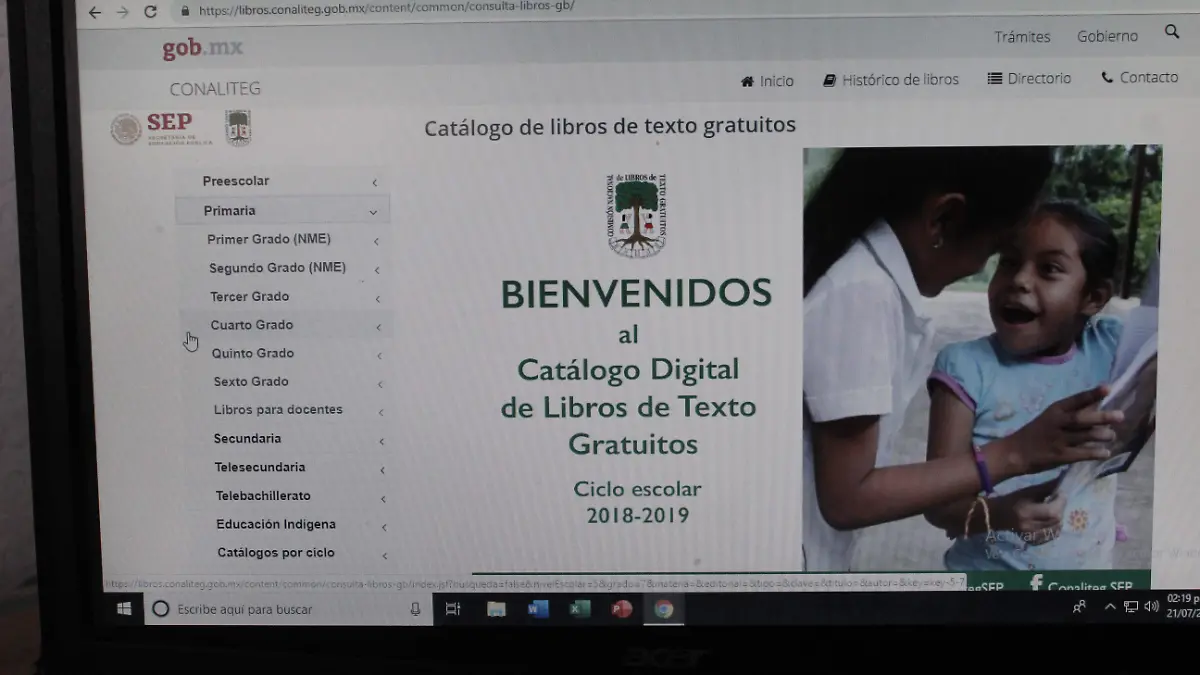Open Histórico de libros menu item
The height and width of the screenshot is (675, 1200).
[x=890, y=80]
